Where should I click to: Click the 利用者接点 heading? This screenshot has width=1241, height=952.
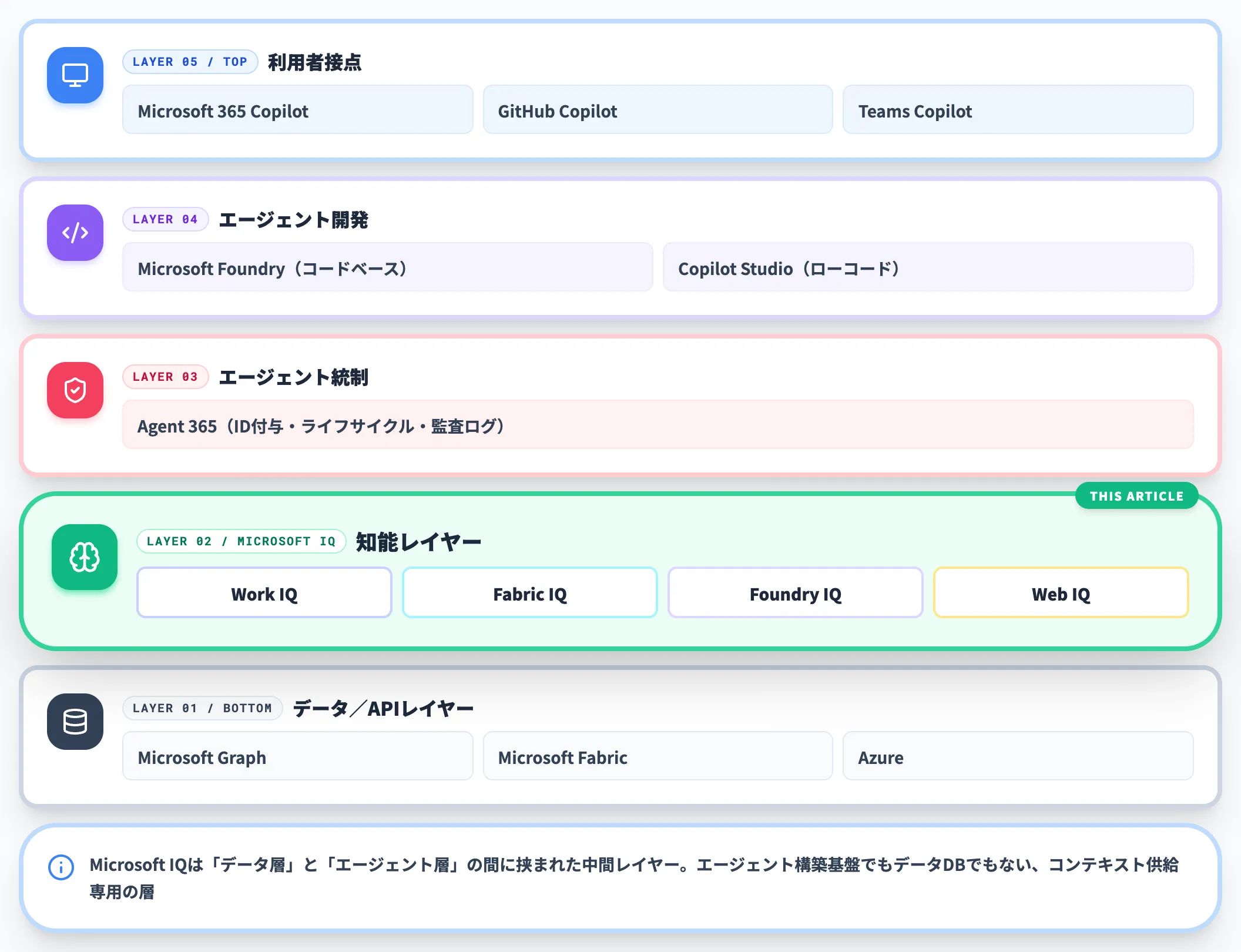pos(314,62)
